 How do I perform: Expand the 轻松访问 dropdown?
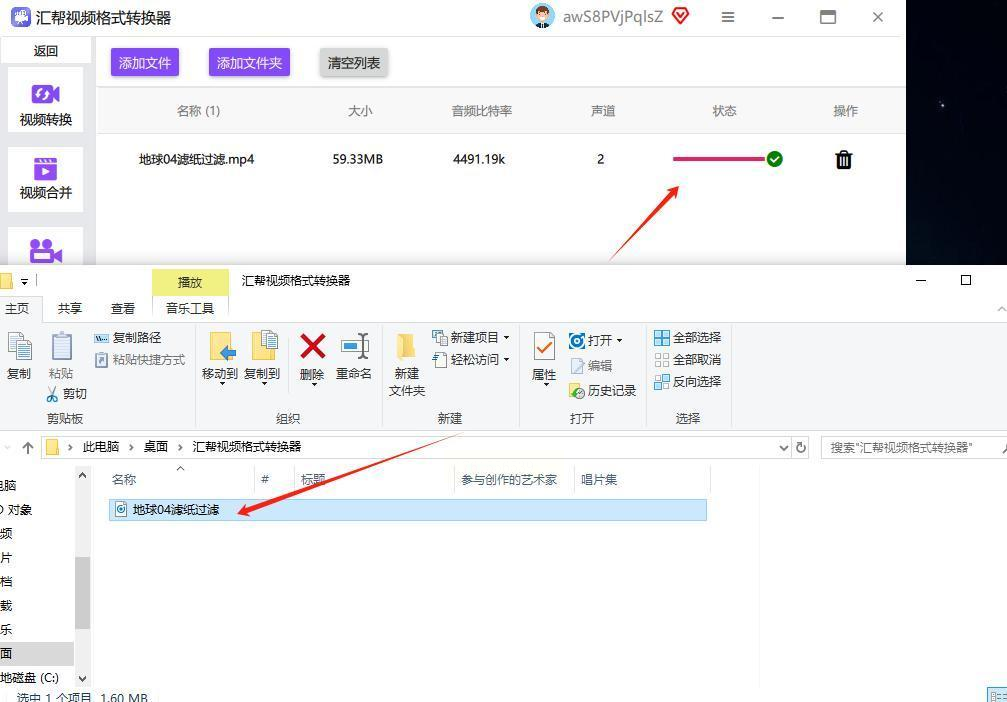(x=506, y=360)
